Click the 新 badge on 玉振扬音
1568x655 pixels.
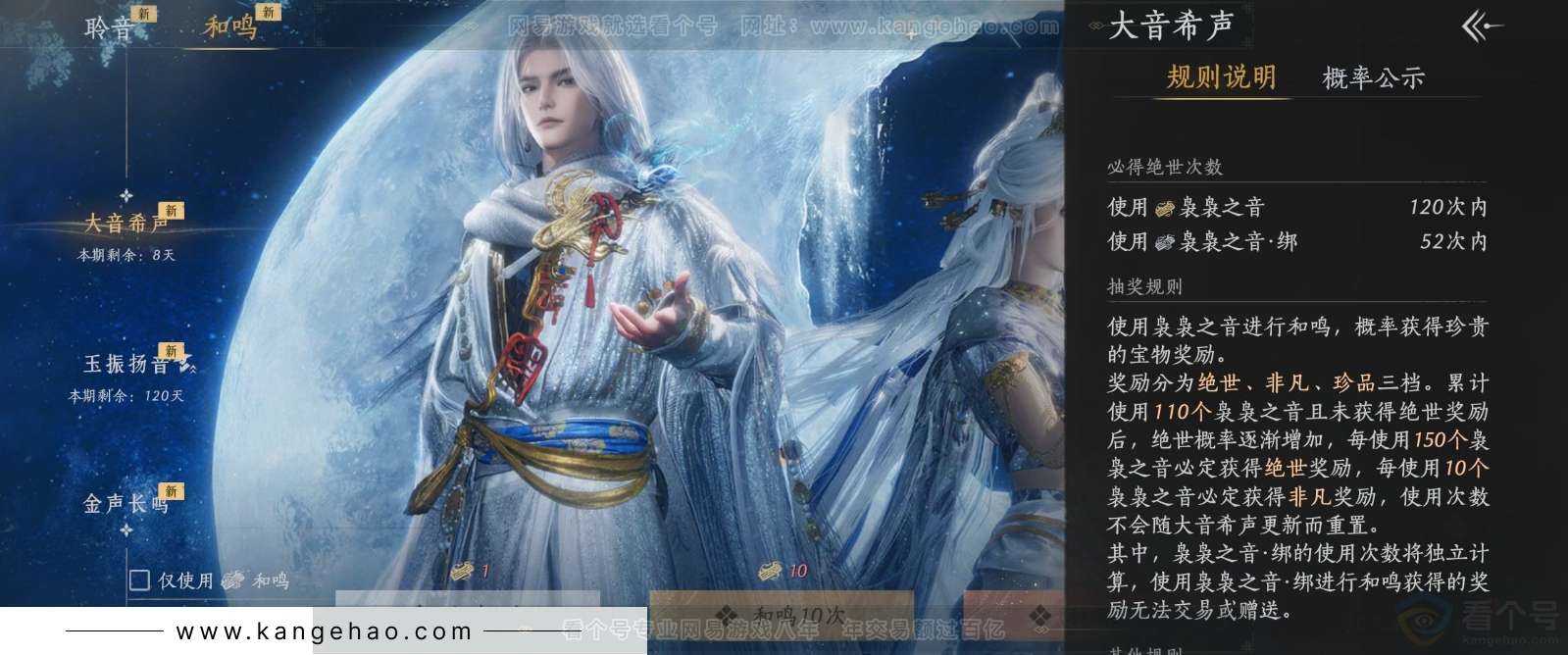tap(172, 351)
